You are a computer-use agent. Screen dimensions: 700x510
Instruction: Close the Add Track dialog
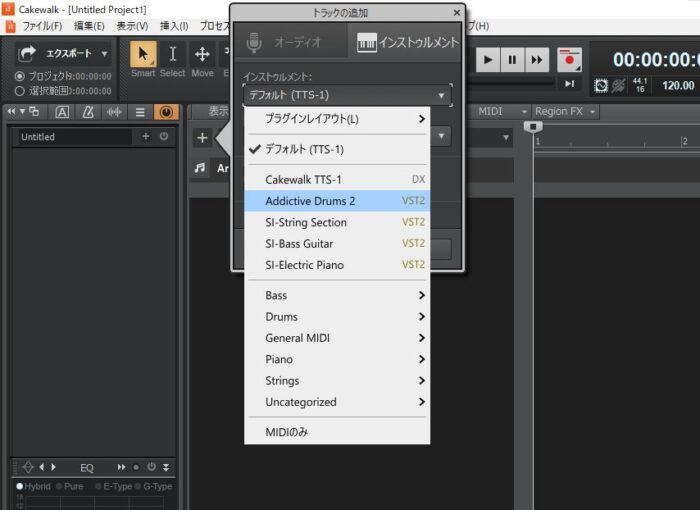456,13
